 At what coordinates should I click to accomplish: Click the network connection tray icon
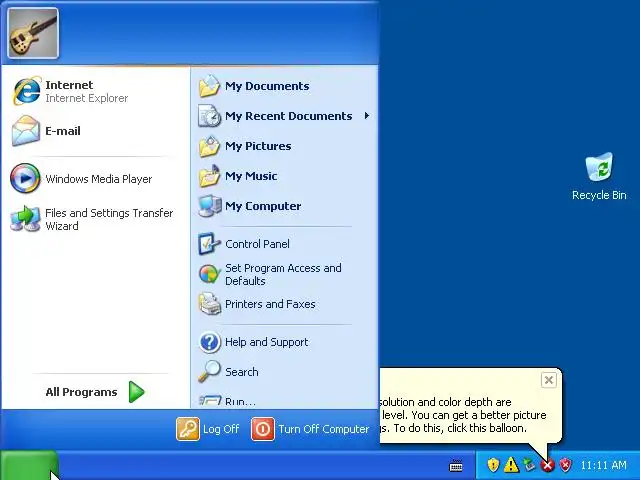point(529,464)
